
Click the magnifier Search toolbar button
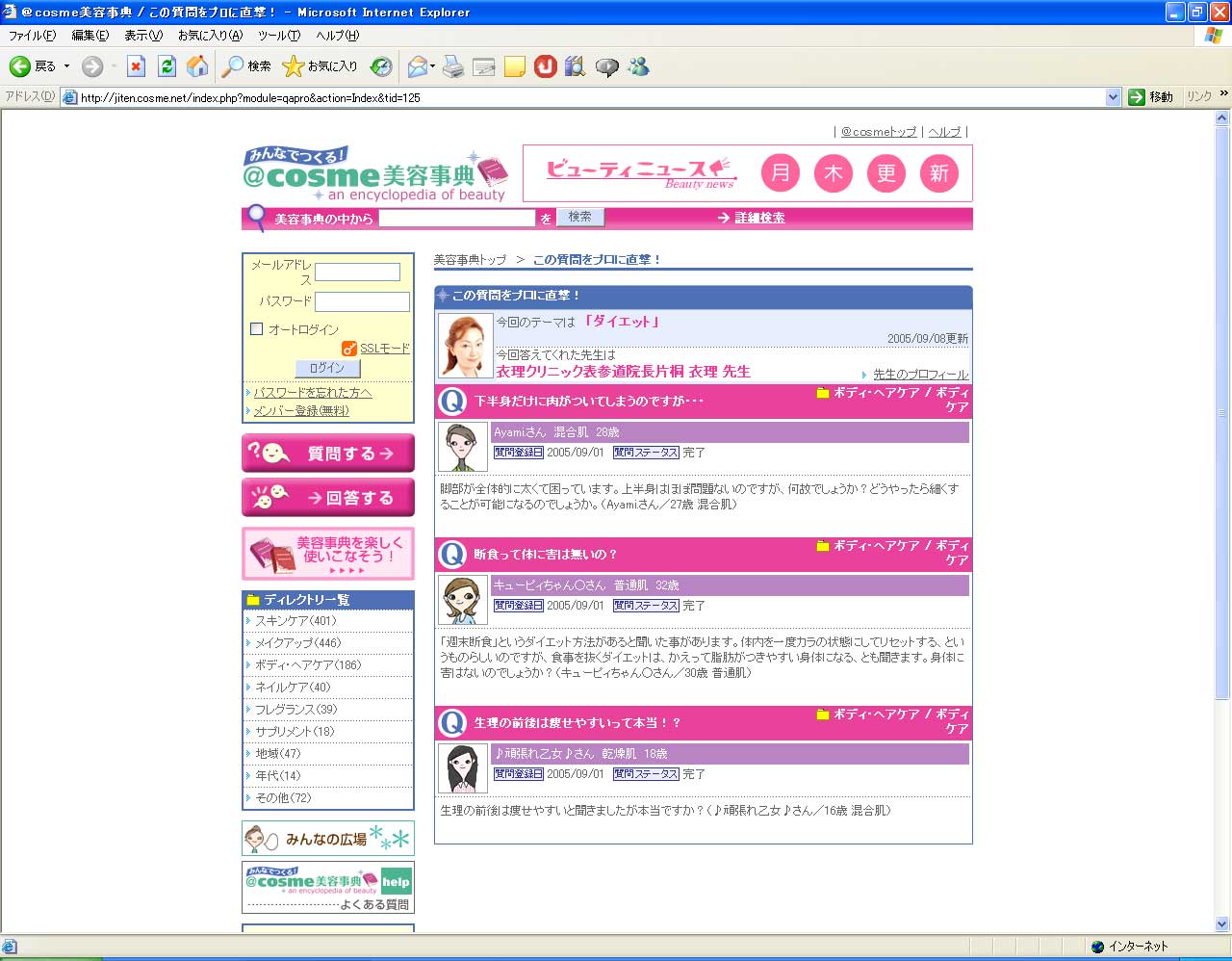tap(246, 66)
